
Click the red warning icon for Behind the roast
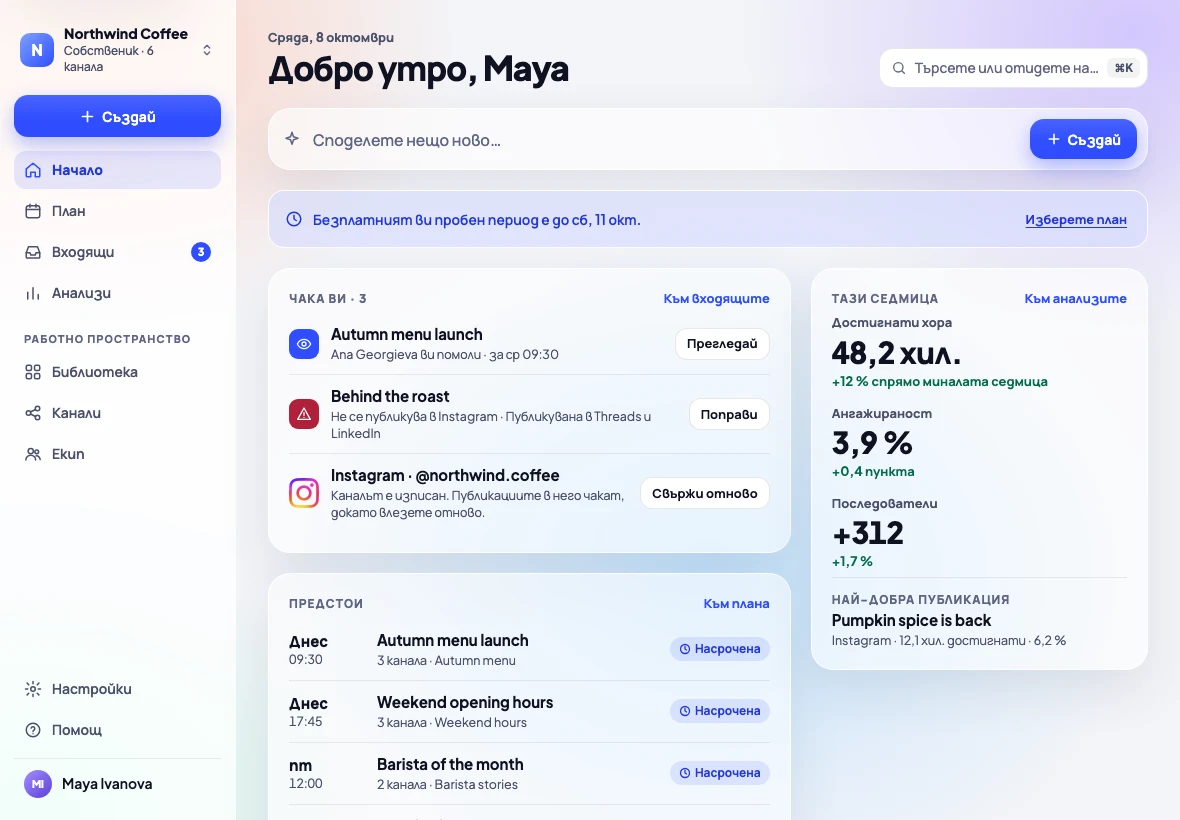click(x=304, y=414)
